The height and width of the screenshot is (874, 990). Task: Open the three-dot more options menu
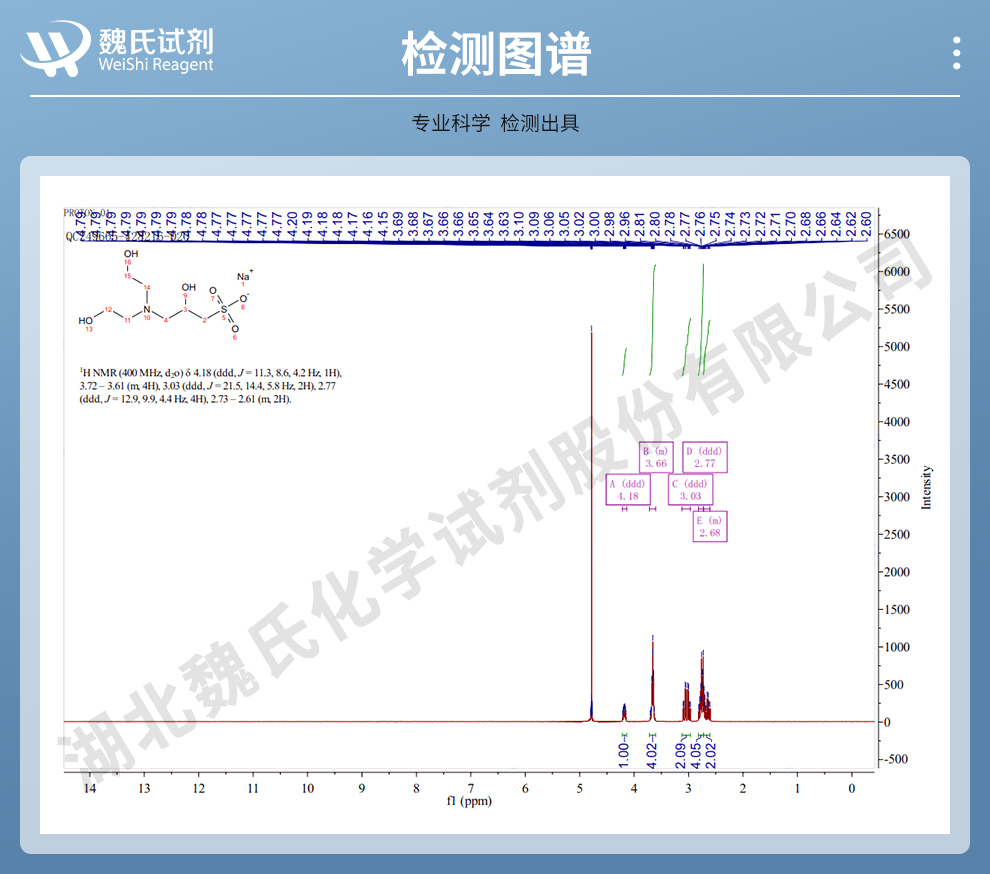click(957, 53)
